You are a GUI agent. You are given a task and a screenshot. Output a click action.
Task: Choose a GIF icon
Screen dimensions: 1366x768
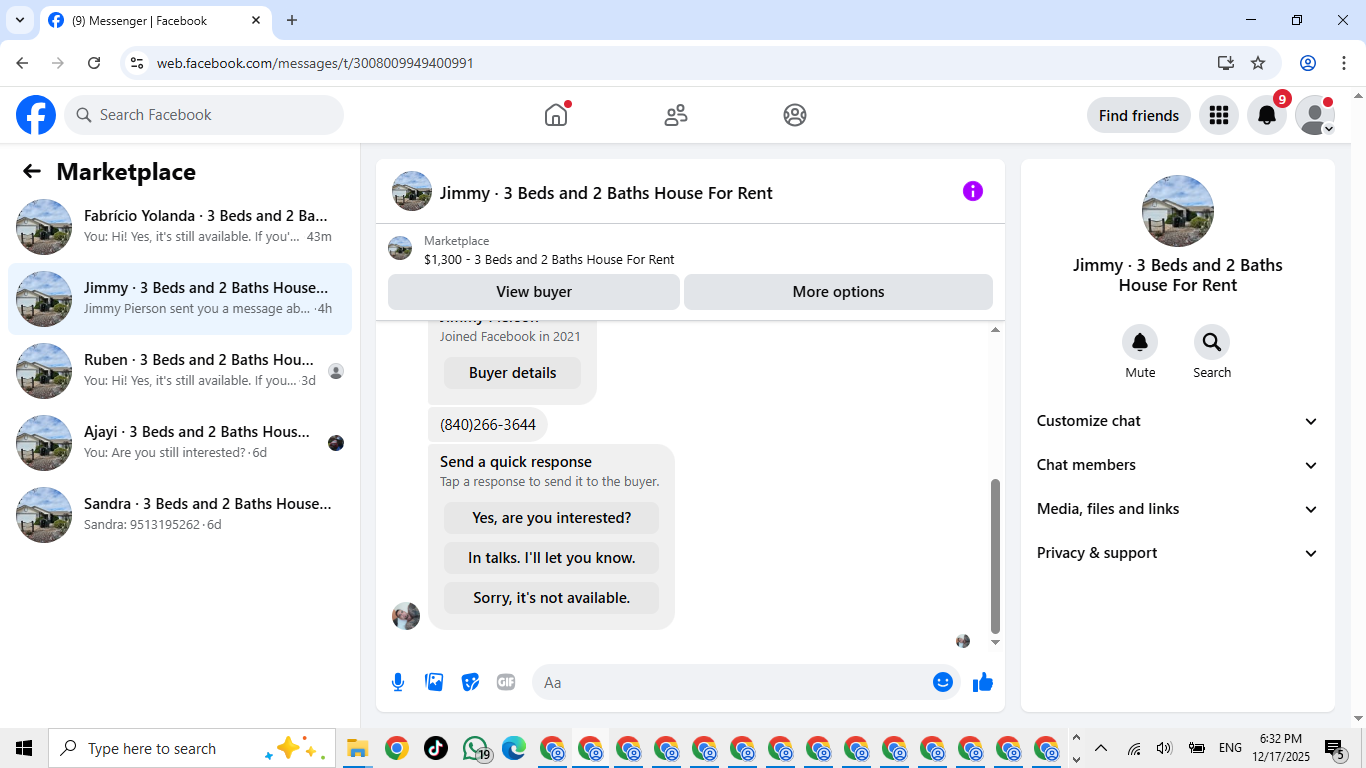click(506, 682)
